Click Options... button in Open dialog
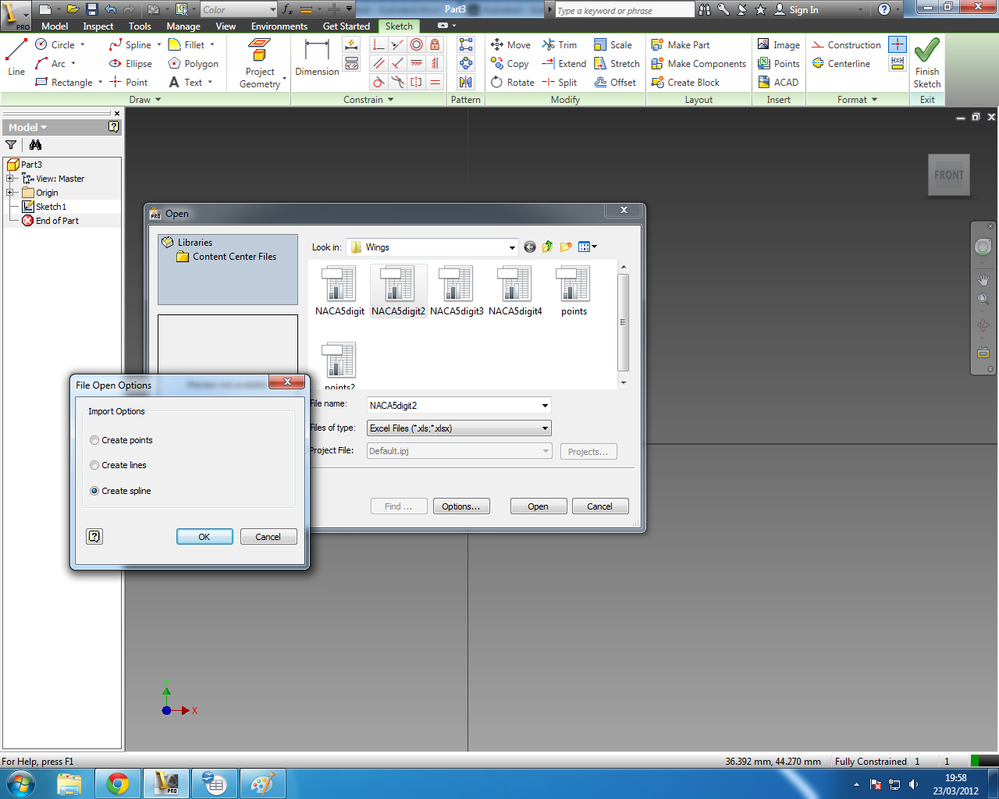999x799 pixels. click(x=461, y=506)
